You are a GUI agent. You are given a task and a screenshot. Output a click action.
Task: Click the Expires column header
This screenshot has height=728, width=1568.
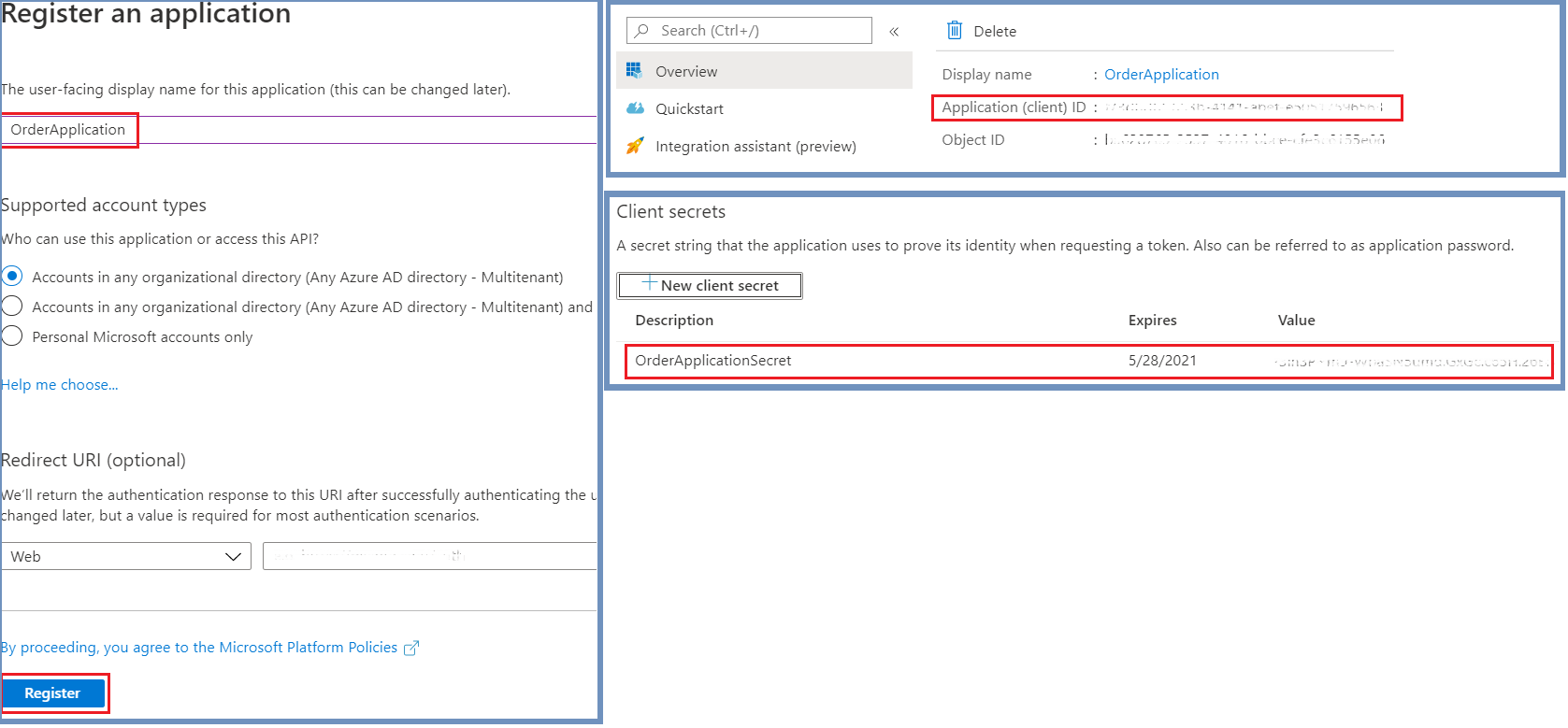click(x=1153, y=321)
